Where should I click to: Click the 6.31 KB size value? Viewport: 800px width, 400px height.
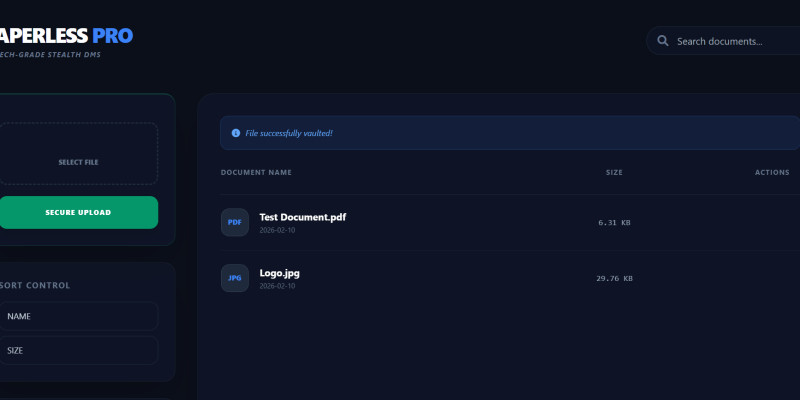point(614,223)
